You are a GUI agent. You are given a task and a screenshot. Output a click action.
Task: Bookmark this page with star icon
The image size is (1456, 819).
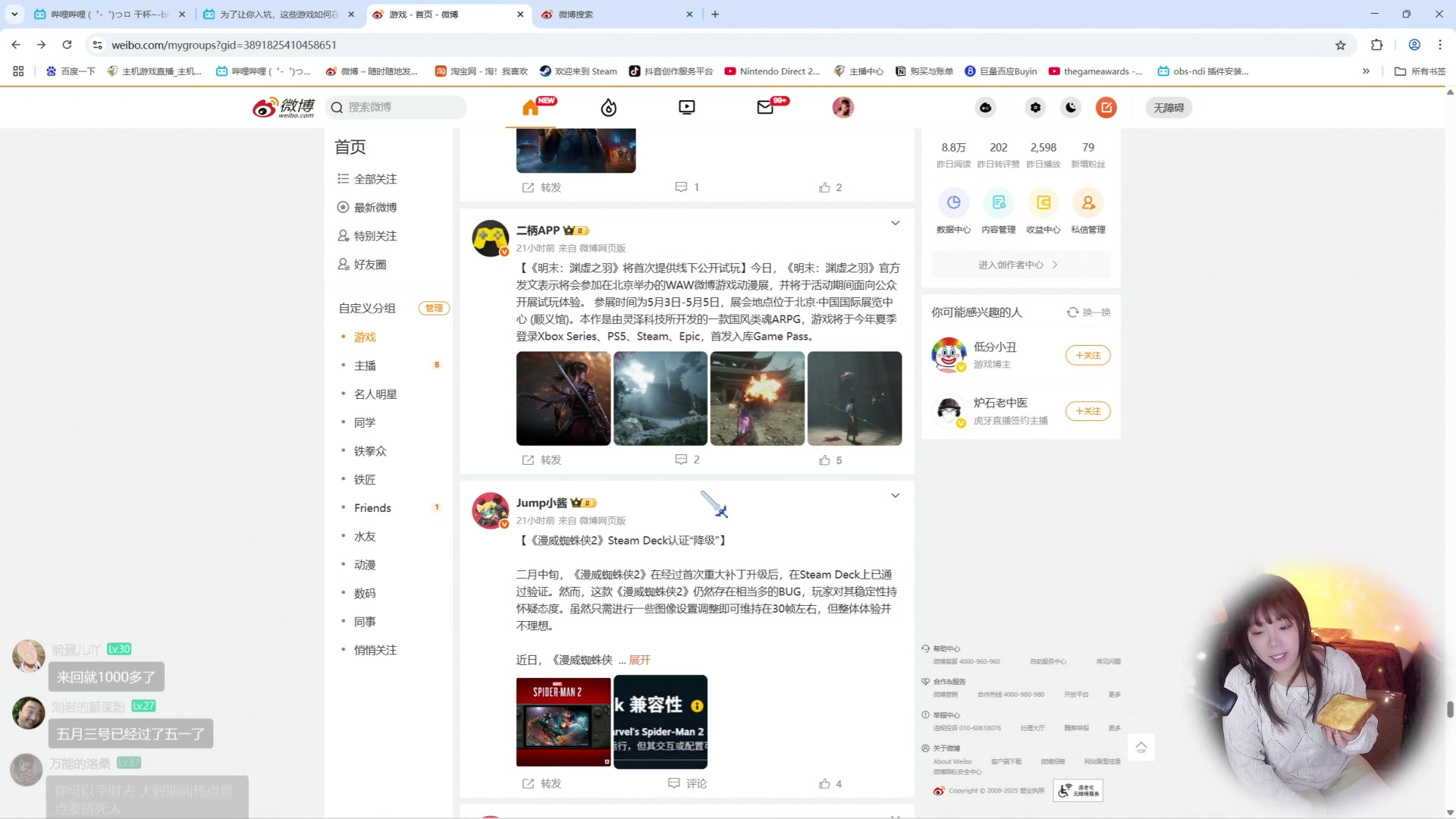1340,45
